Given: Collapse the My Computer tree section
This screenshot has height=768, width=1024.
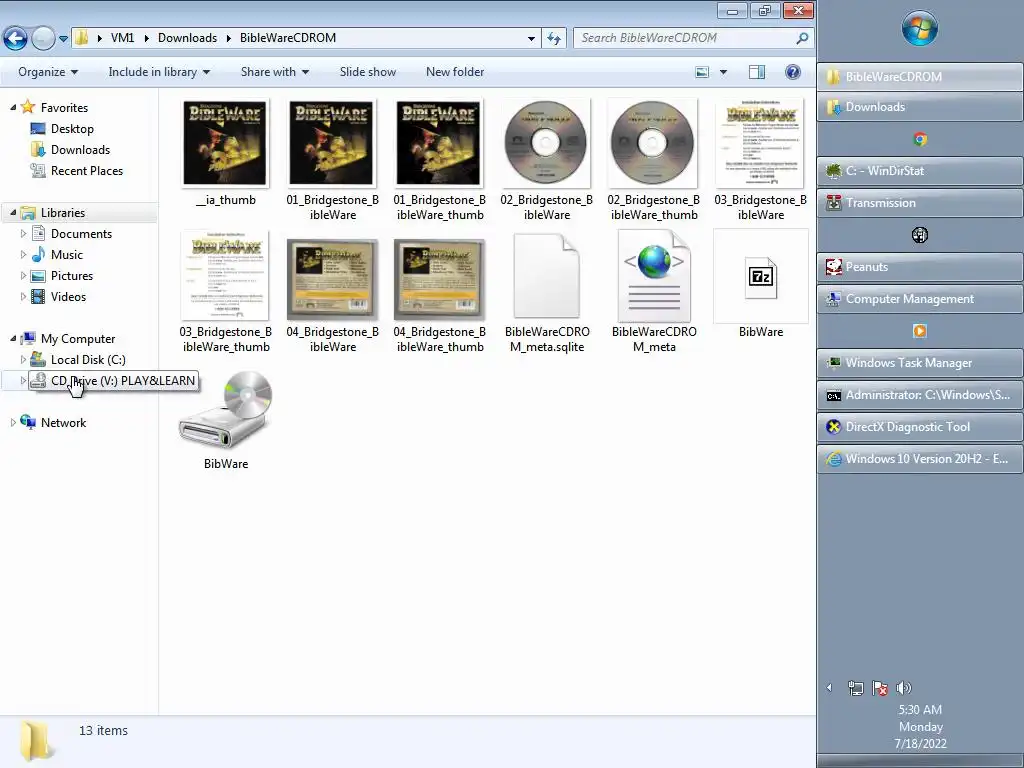Looking at the screenshot, I should pos(13,338).
